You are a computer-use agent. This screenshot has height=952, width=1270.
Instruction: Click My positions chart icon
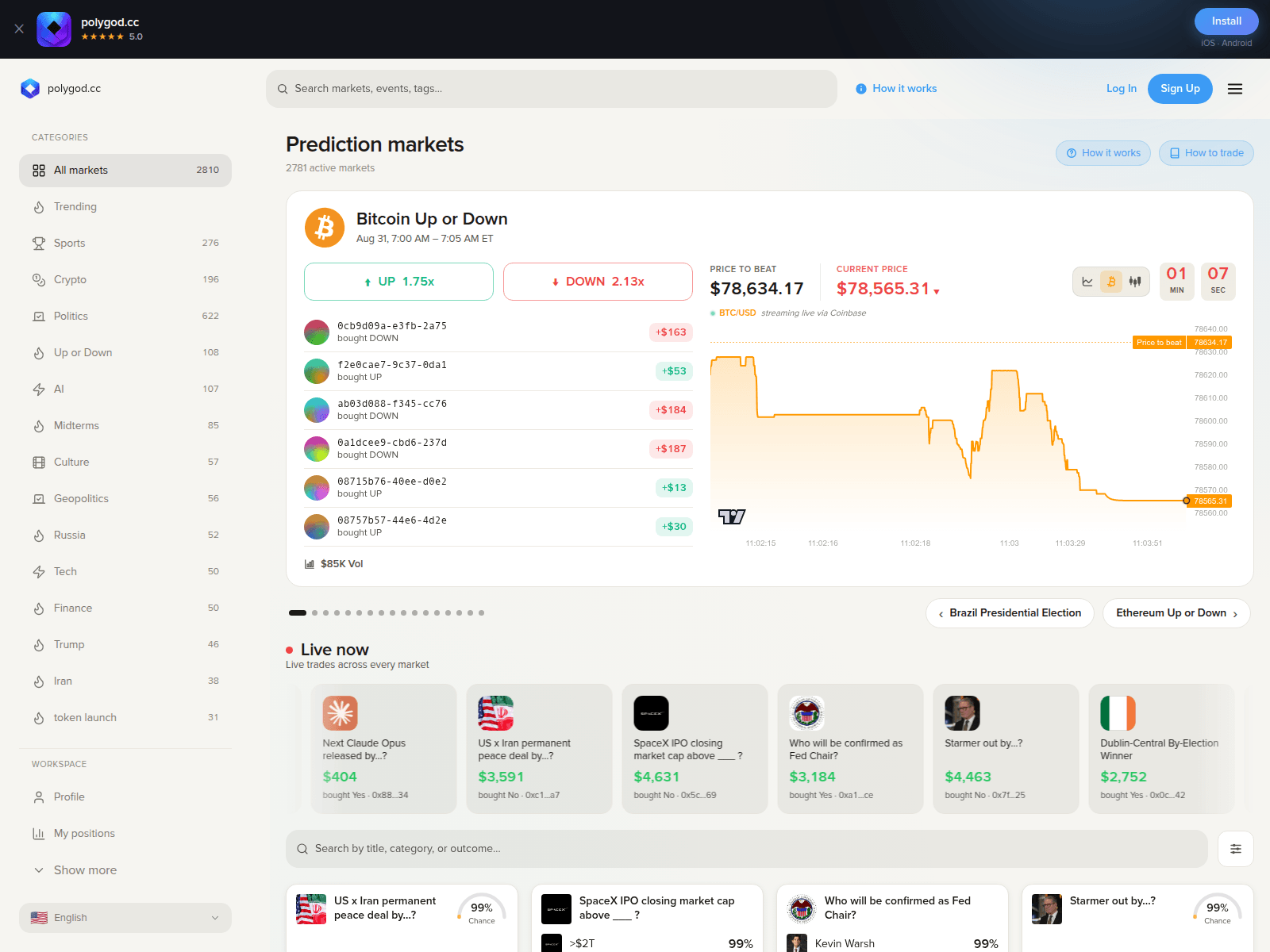(x=39, y=834)
